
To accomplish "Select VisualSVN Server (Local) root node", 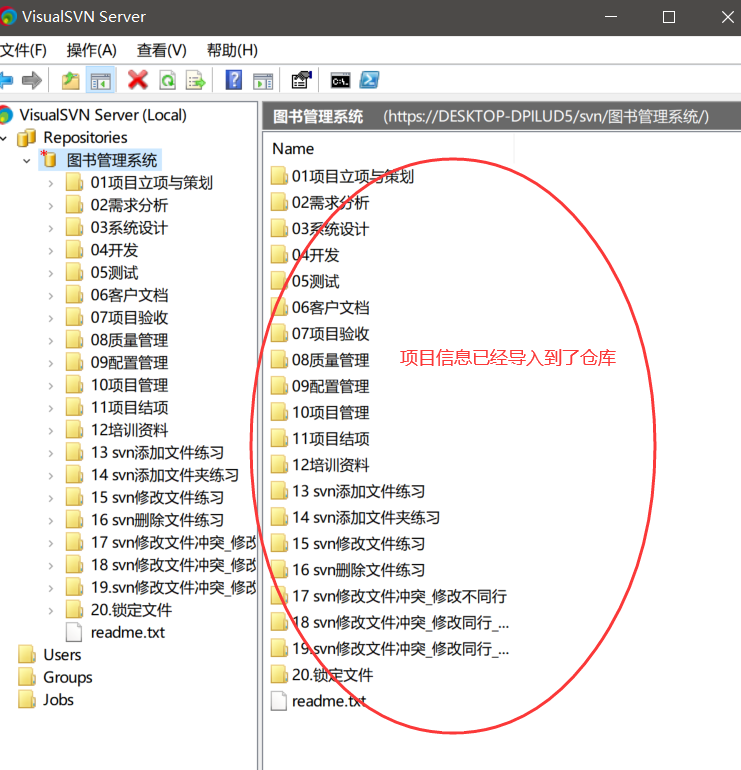I will (x=103, y=115).
